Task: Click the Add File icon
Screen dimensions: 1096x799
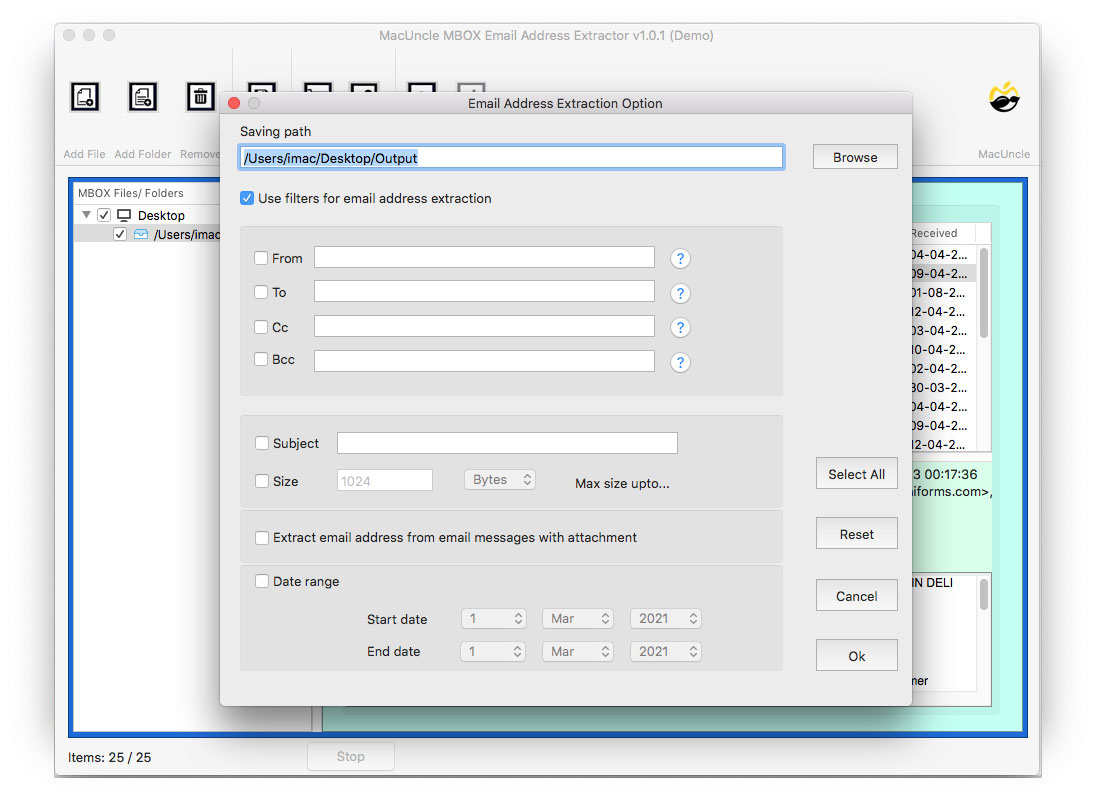Action: point(84,97)
